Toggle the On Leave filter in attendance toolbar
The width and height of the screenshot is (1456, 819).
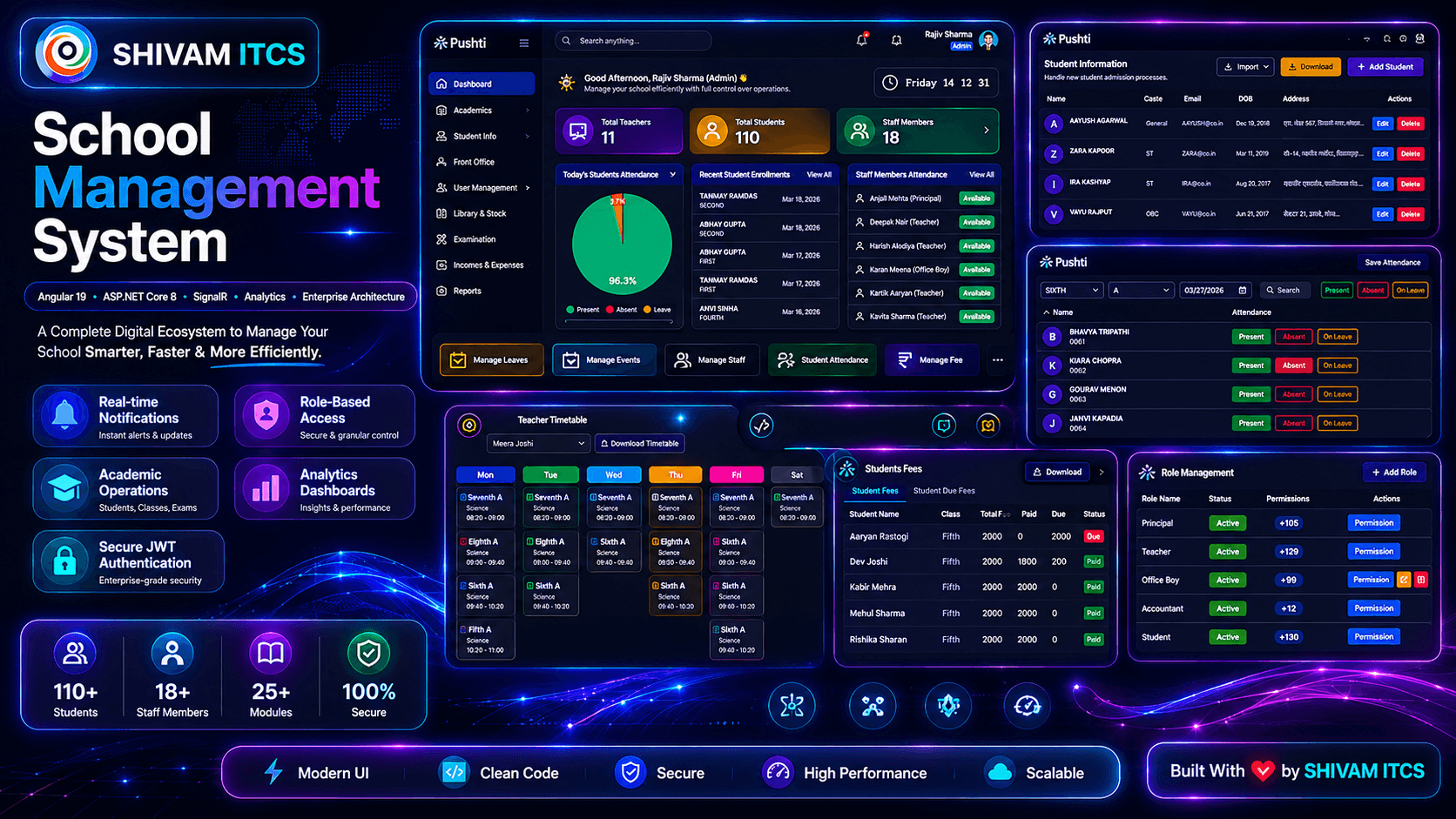(x=1410, y=290)
